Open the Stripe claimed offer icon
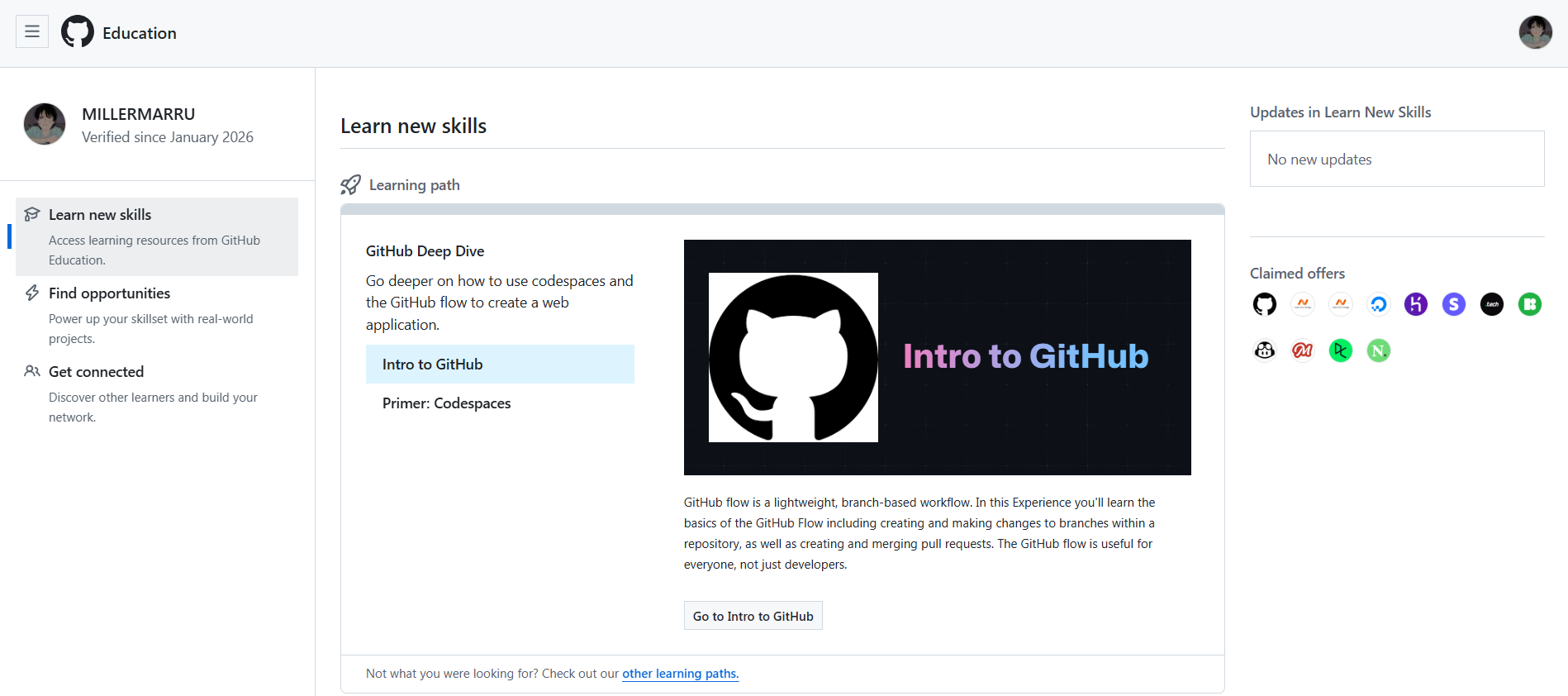The width and height of the screenshot is (1568, 696). tap(1454, 304)
